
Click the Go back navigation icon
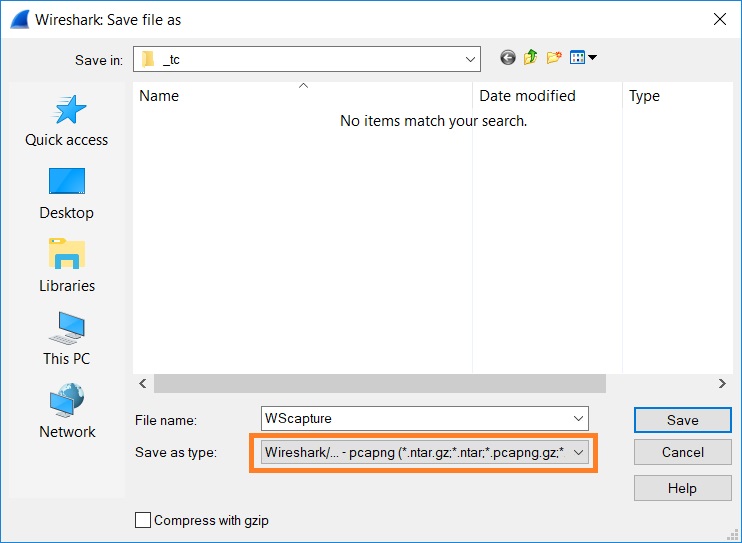508,58
